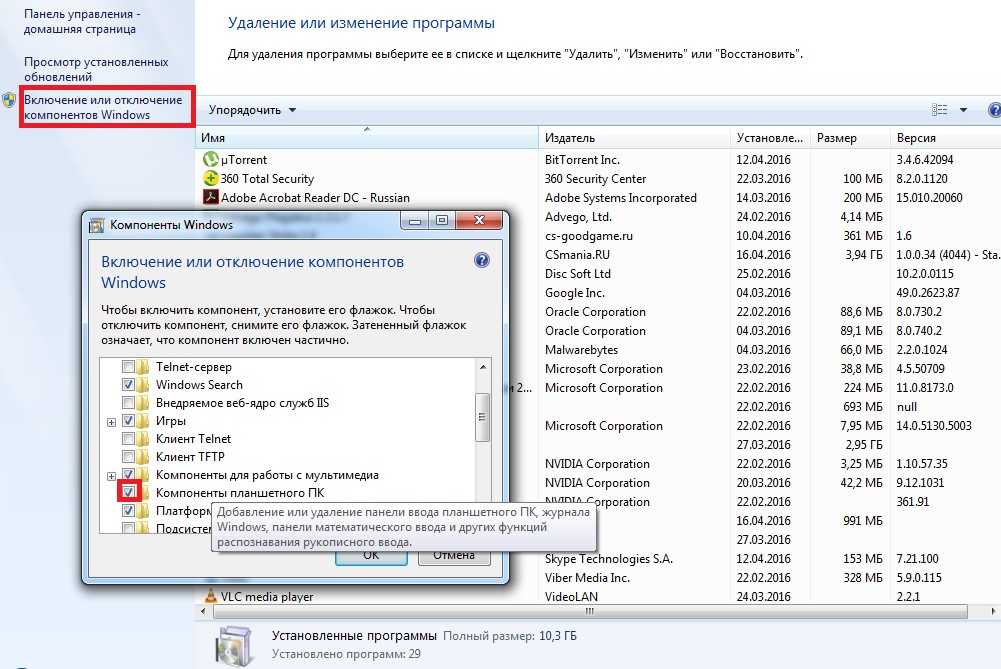Open help in Windows Components dialog

tap(481, 261)
